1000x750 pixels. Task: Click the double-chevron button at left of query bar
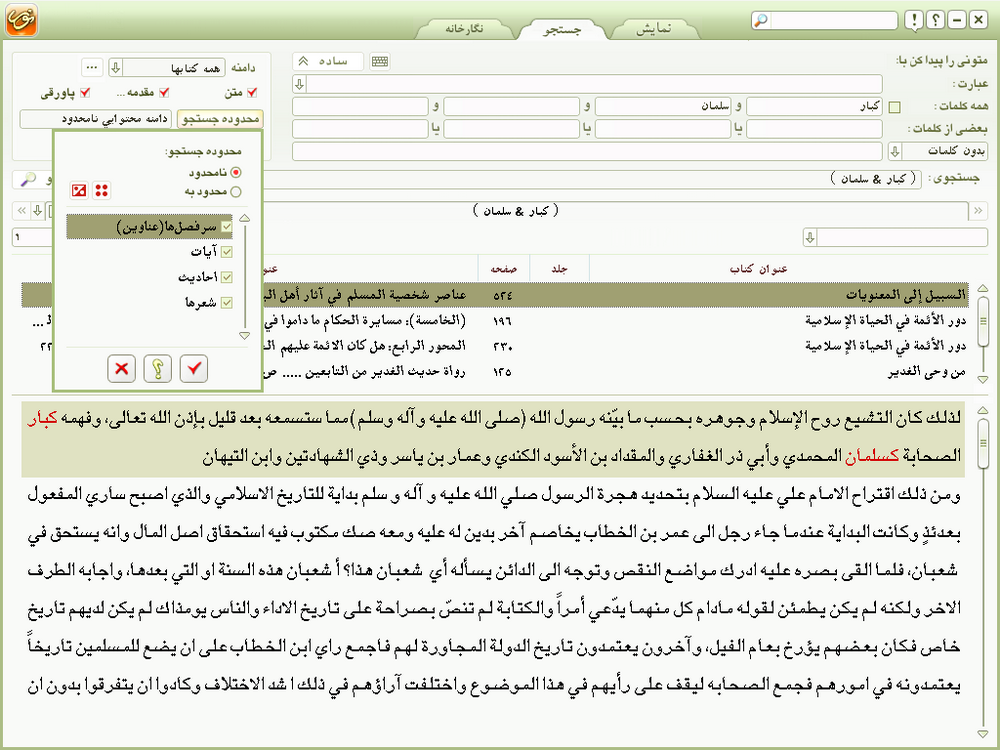pyautogui.click(x=22, y=210)
